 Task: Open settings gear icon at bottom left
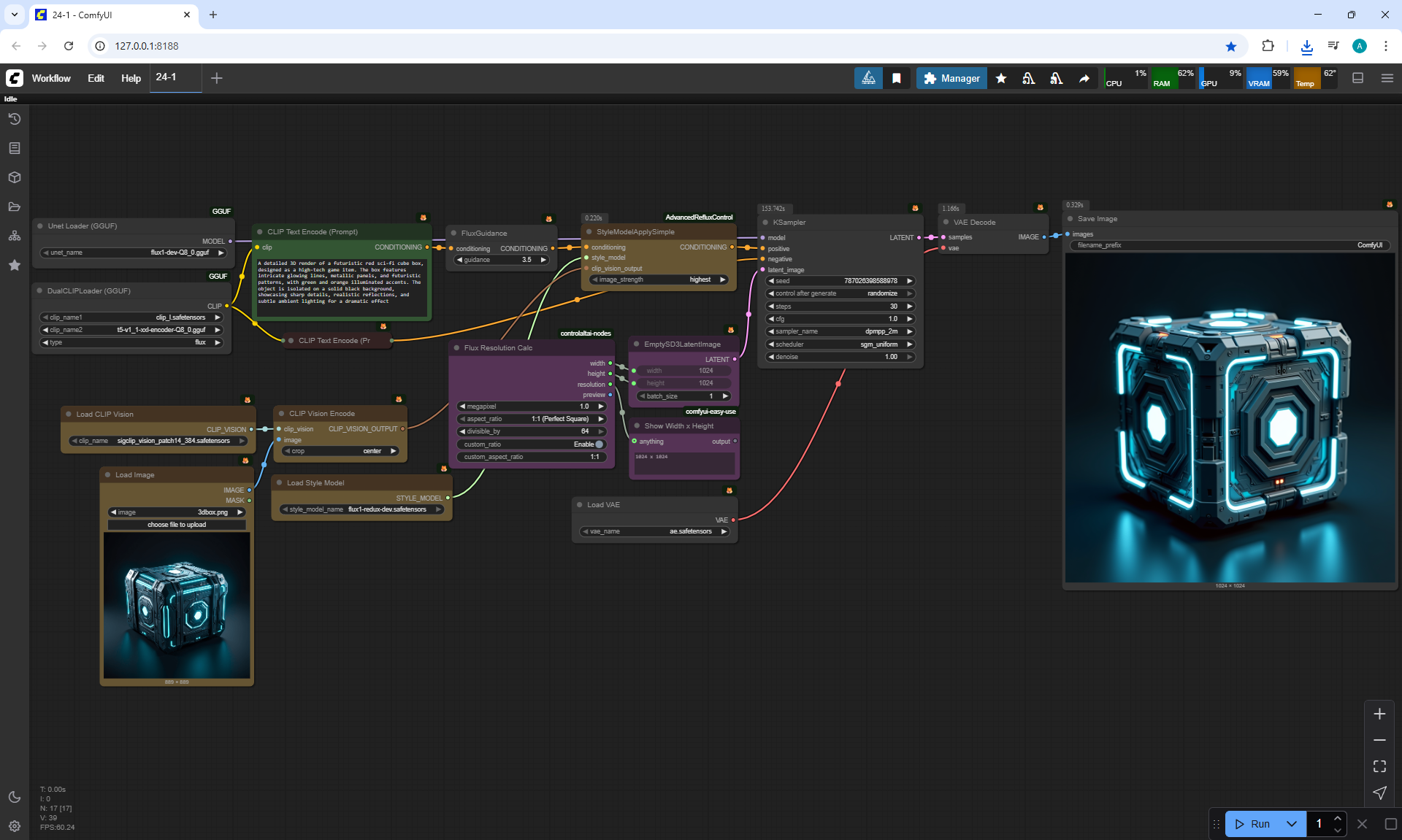(x=14, y=826)
